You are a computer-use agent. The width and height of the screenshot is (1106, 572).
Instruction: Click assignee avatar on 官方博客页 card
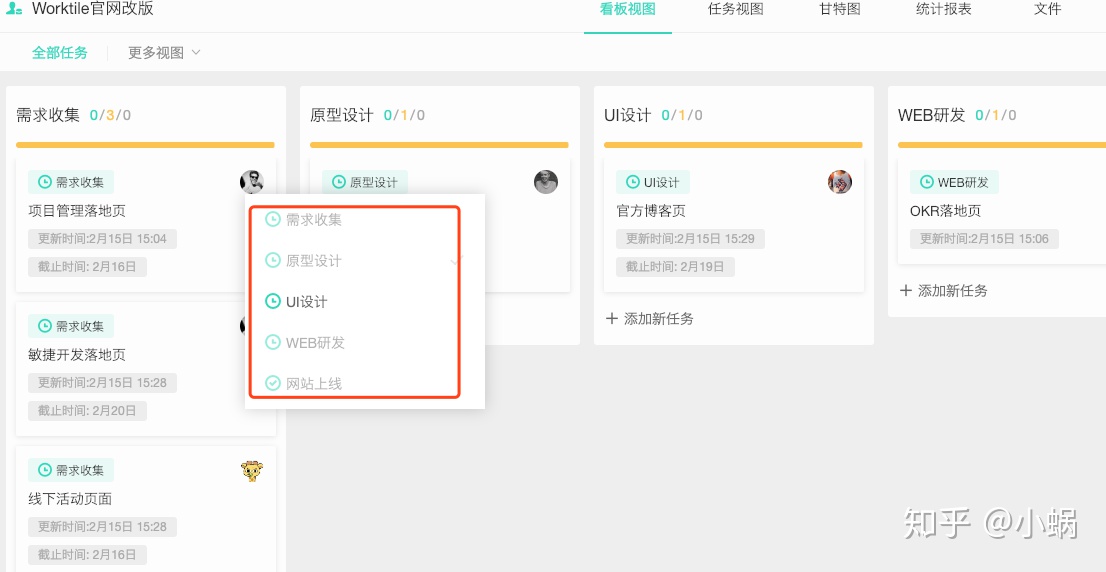(x=840, y=182)
